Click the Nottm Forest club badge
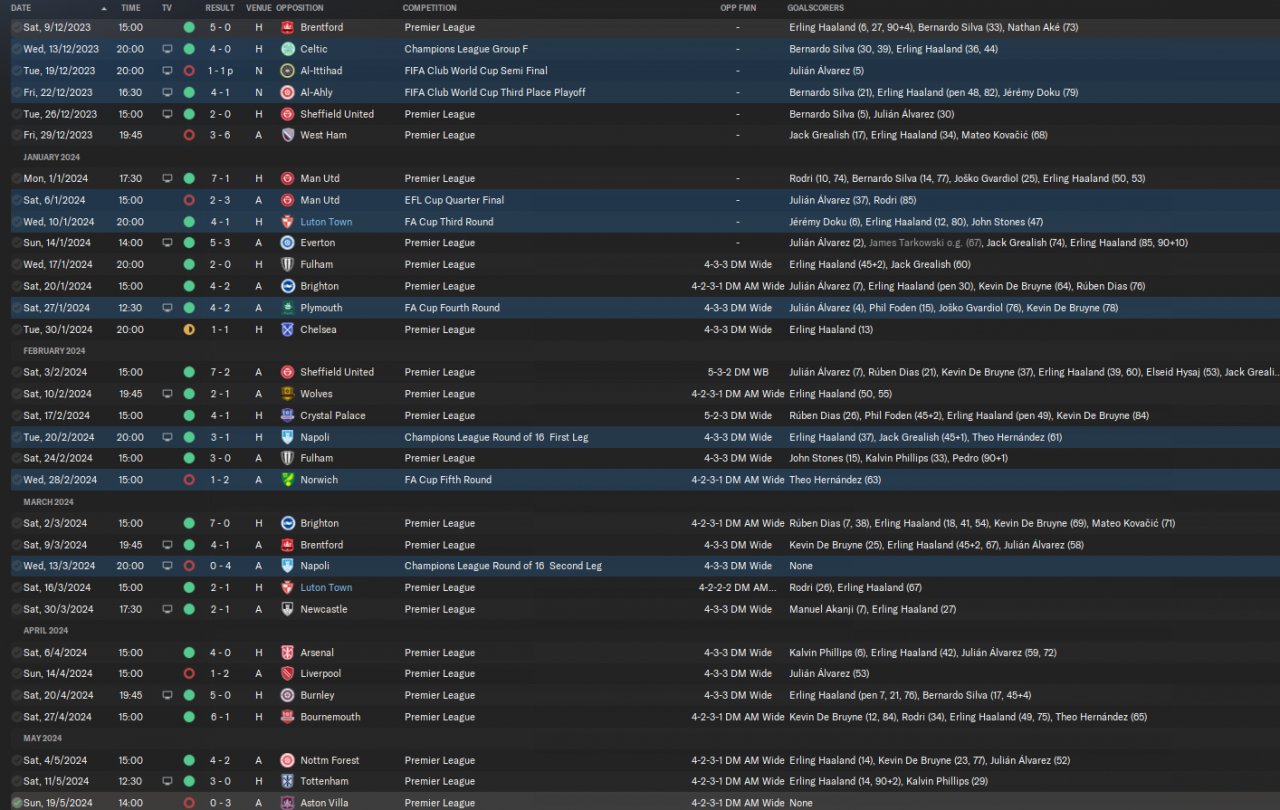The image size is (1280, 810). click(287, 760)
